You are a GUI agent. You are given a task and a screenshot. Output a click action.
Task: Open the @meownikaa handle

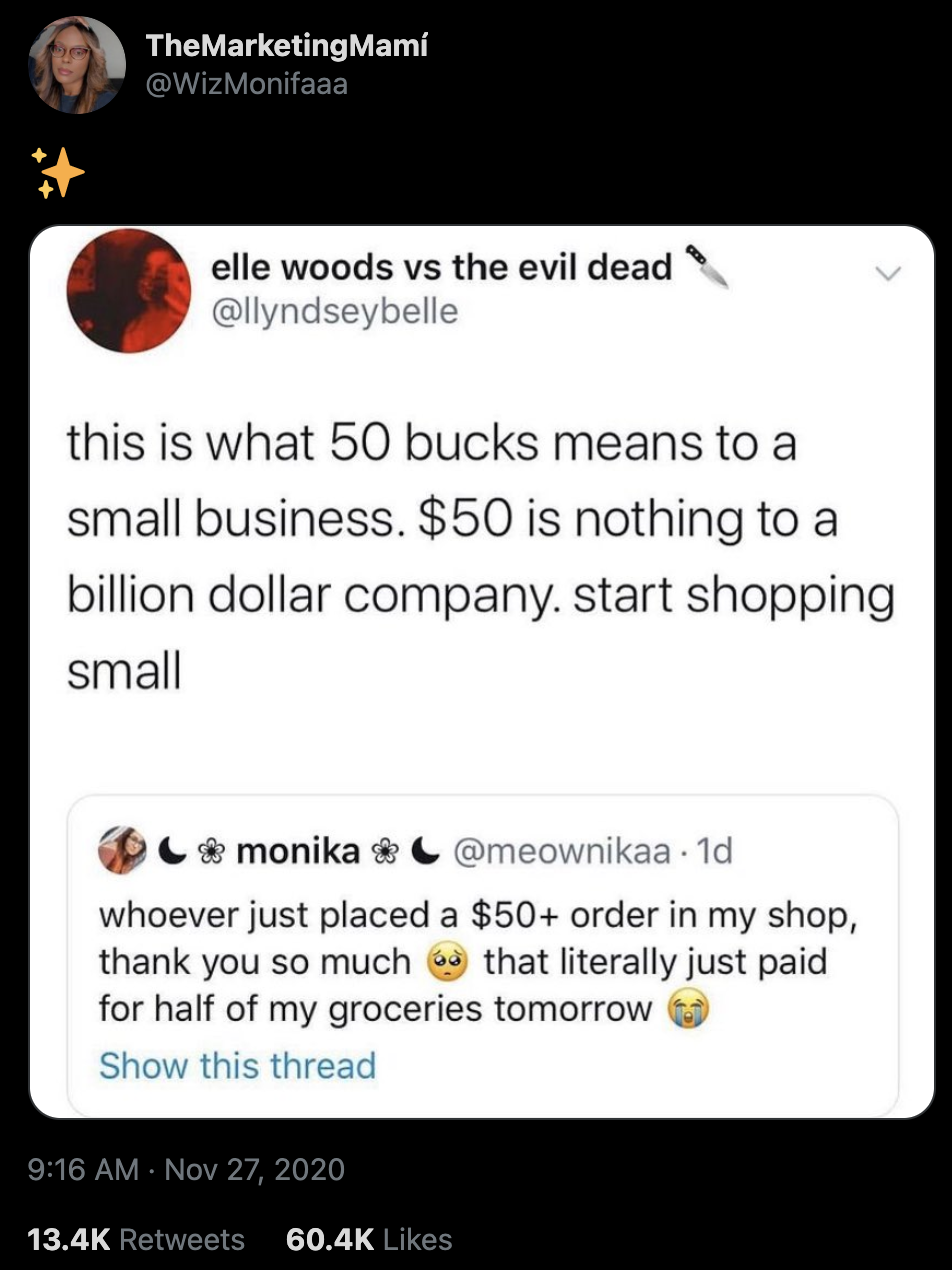tap(562, 851)
